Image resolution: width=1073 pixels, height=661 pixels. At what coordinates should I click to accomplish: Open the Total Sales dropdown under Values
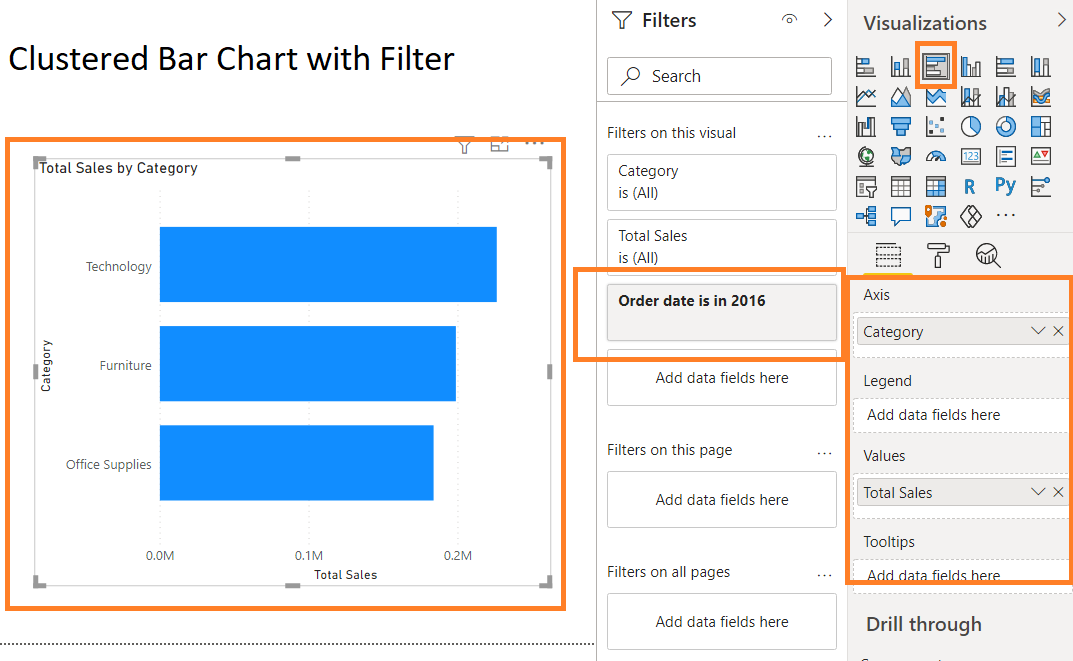1040,492
